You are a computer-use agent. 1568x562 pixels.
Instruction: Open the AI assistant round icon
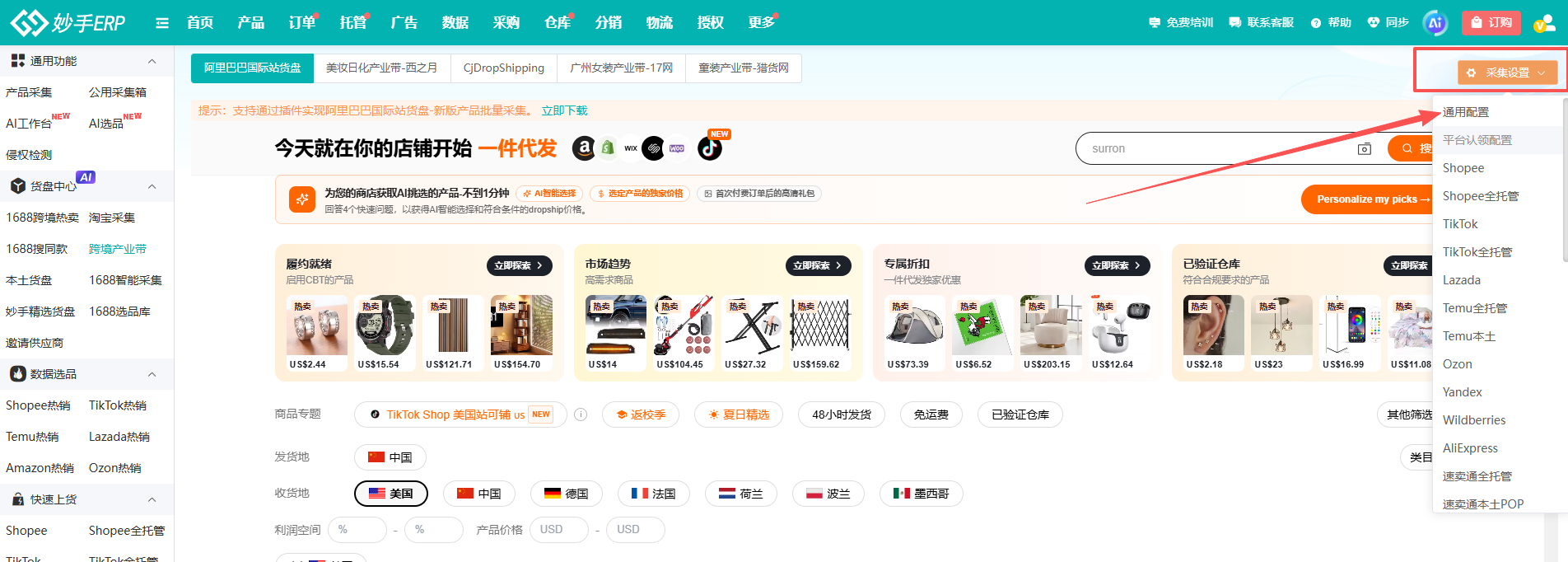point(1435,22)
